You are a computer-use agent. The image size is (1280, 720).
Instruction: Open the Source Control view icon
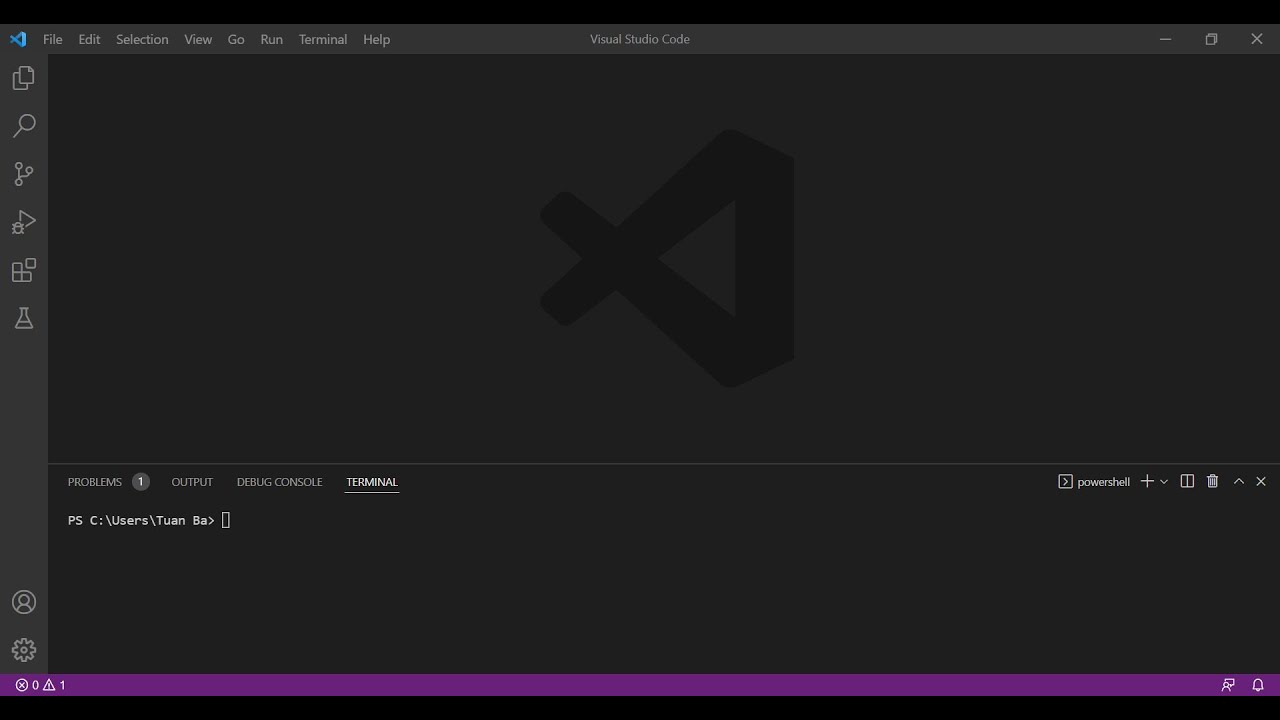pyautogui.click(x=24, y=174)
